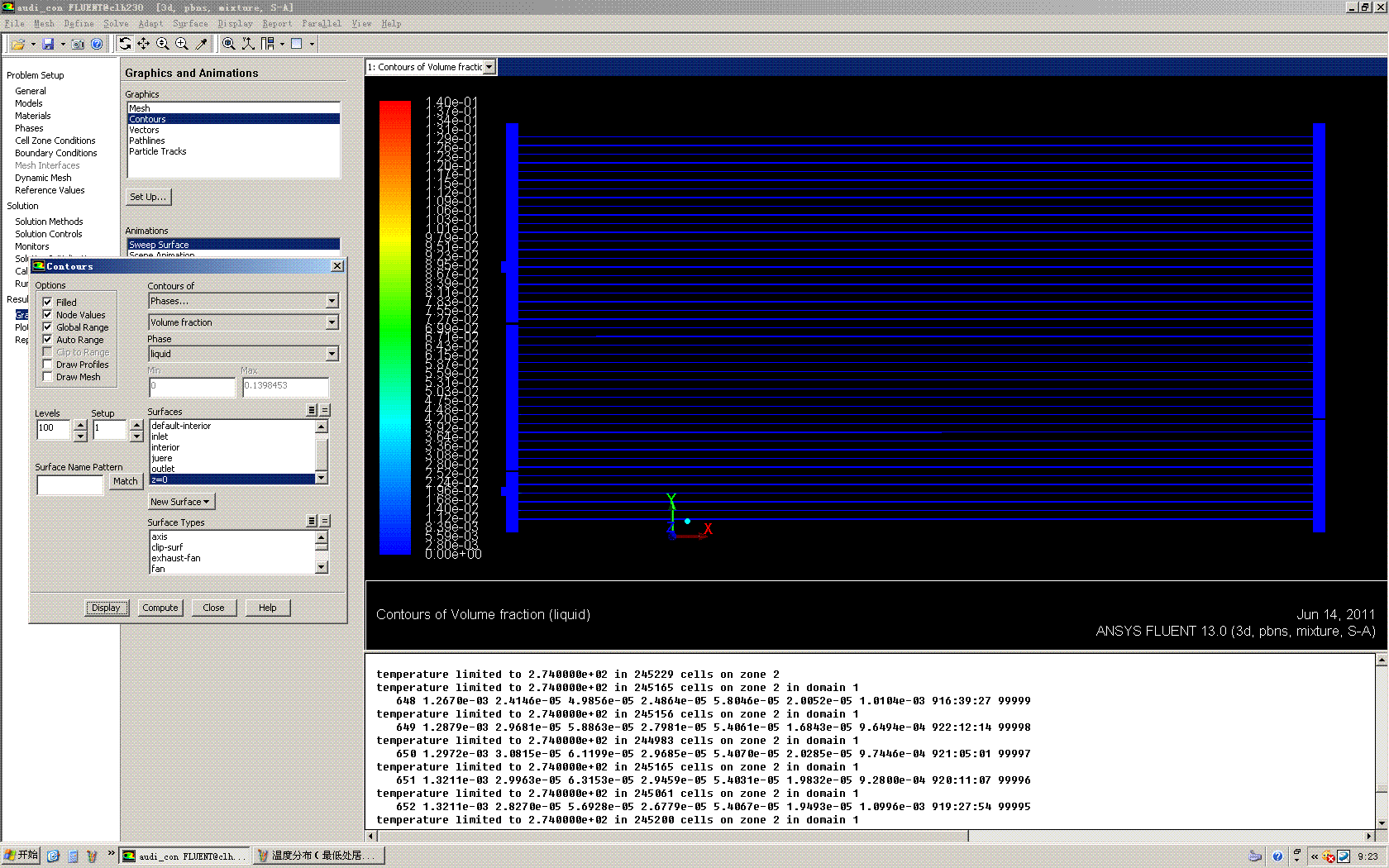Open dropdown arrow beside the save icon
The image size is (1389, 868).
63,44
